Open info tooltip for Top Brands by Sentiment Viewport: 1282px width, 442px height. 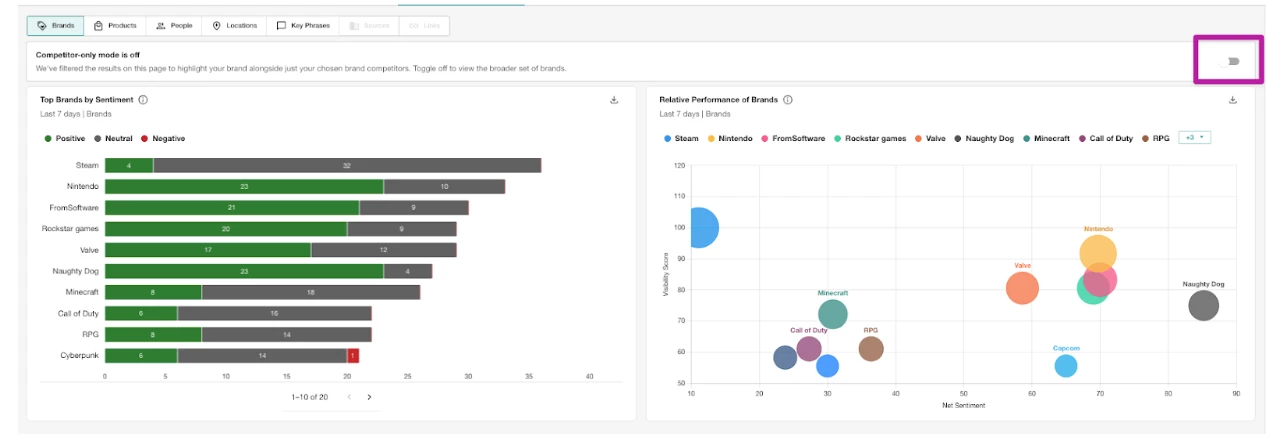143,100
